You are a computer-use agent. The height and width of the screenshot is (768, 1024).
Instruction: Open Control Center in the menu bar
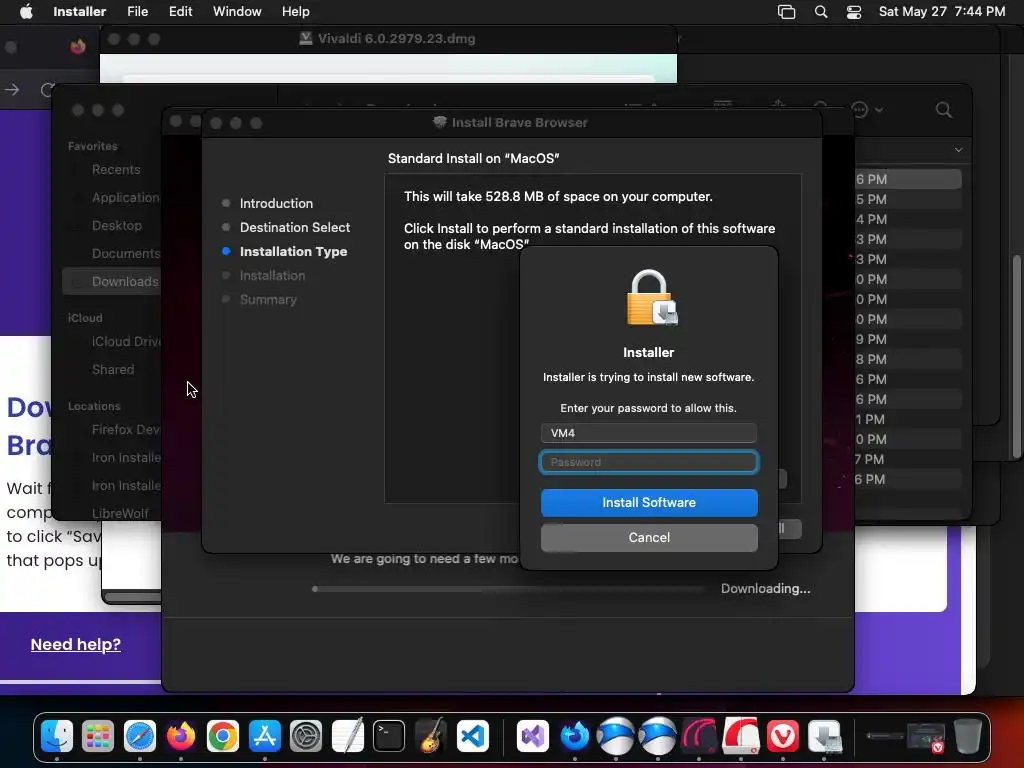pos(854,12)
